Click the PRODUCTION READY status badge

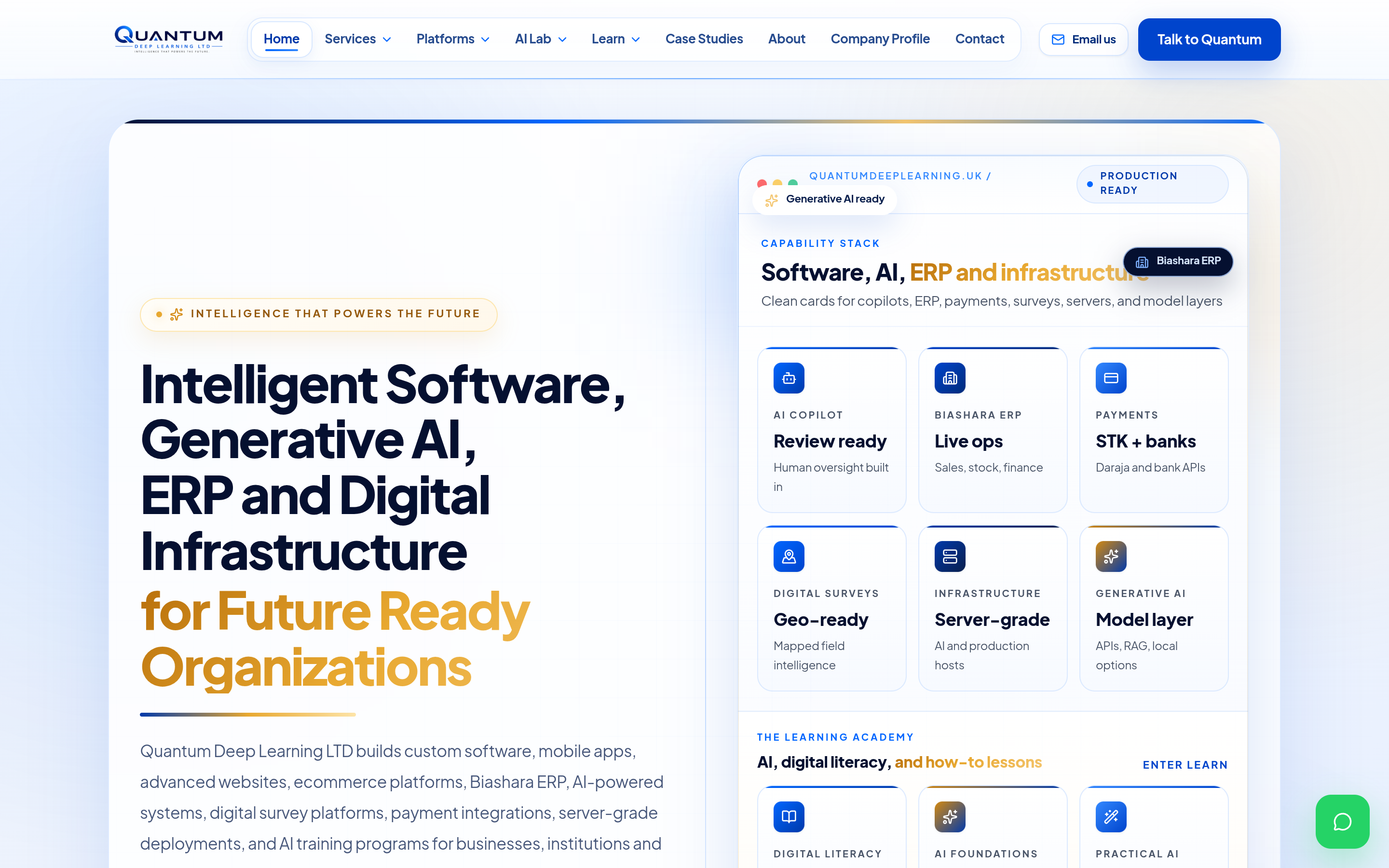1152,184
